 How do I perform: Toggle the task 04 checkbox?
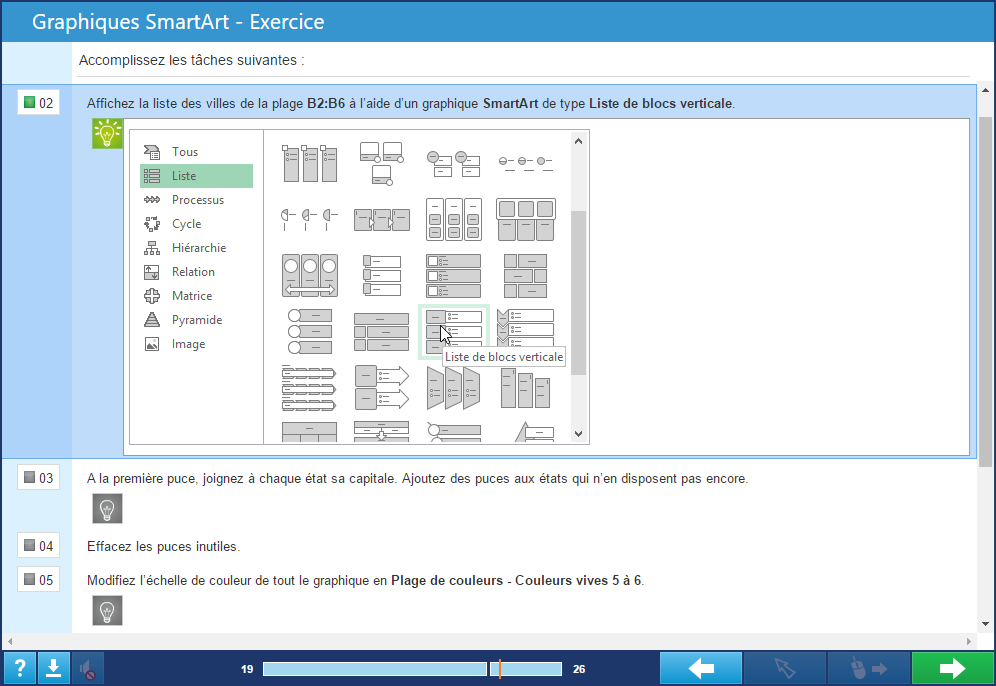pyautogui.click(x=29, y=545)
